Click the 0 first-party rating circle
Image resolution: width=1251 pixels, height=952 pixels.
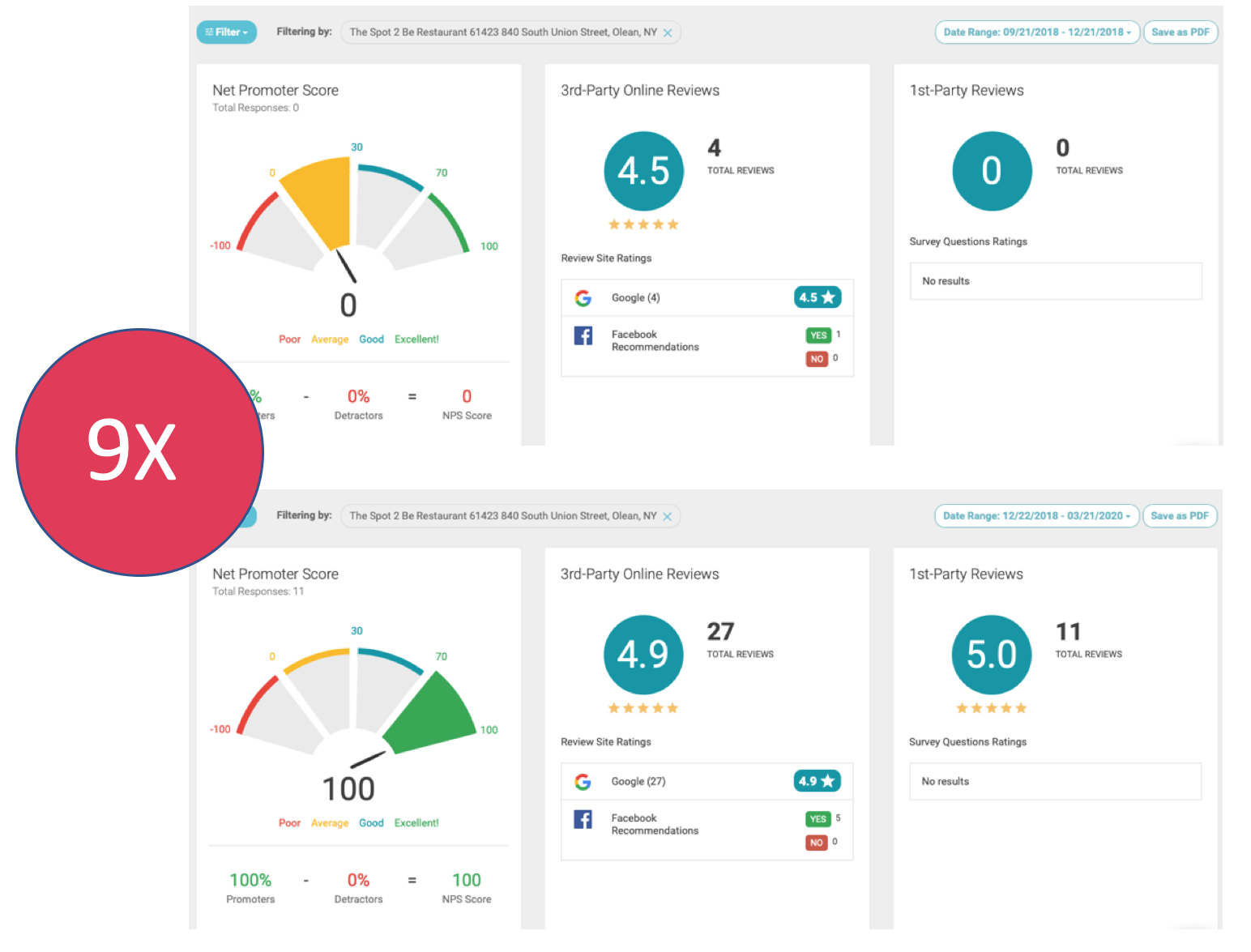click(x=993, y=171)
